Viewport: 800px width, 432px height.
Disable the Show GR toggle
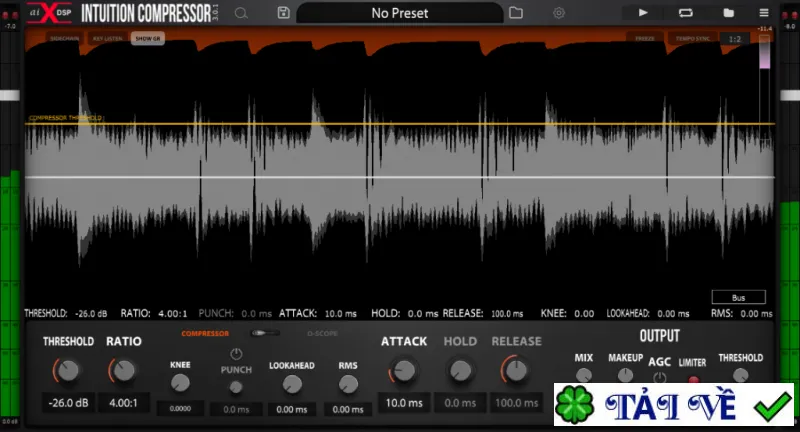pyautogui.click(x=148, y=38)
